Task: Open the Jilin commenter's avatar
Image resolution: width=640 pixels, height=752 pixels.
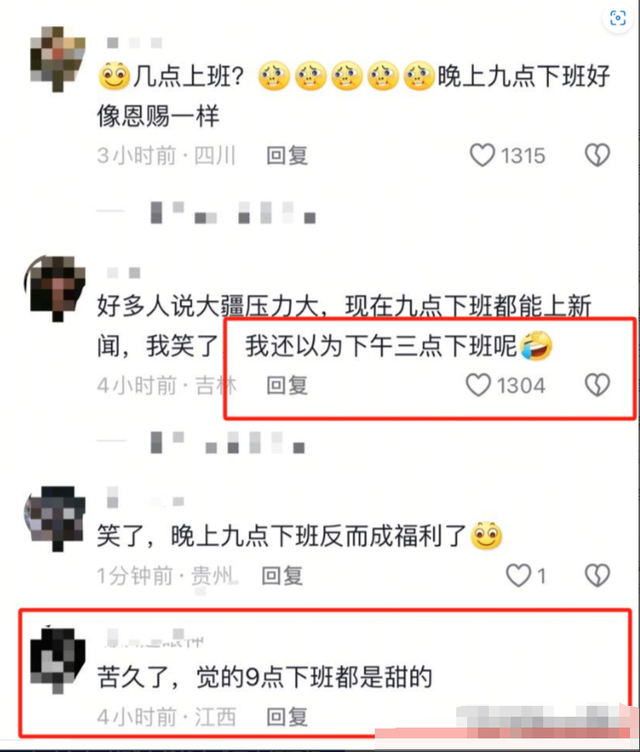Action: tap(55, 288)
